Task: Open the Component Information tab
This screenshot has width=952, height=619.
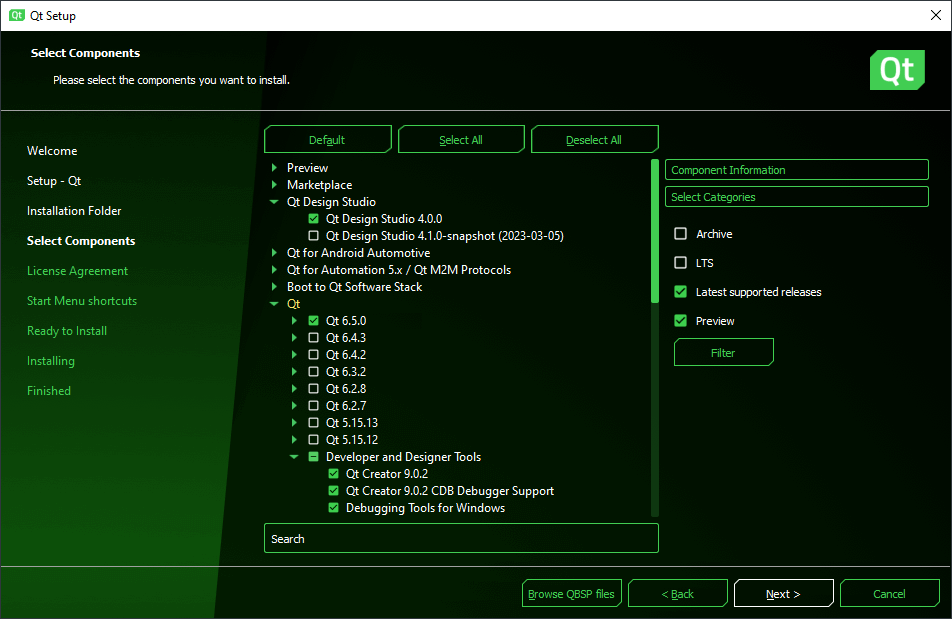Action: [x=796, y=170]
